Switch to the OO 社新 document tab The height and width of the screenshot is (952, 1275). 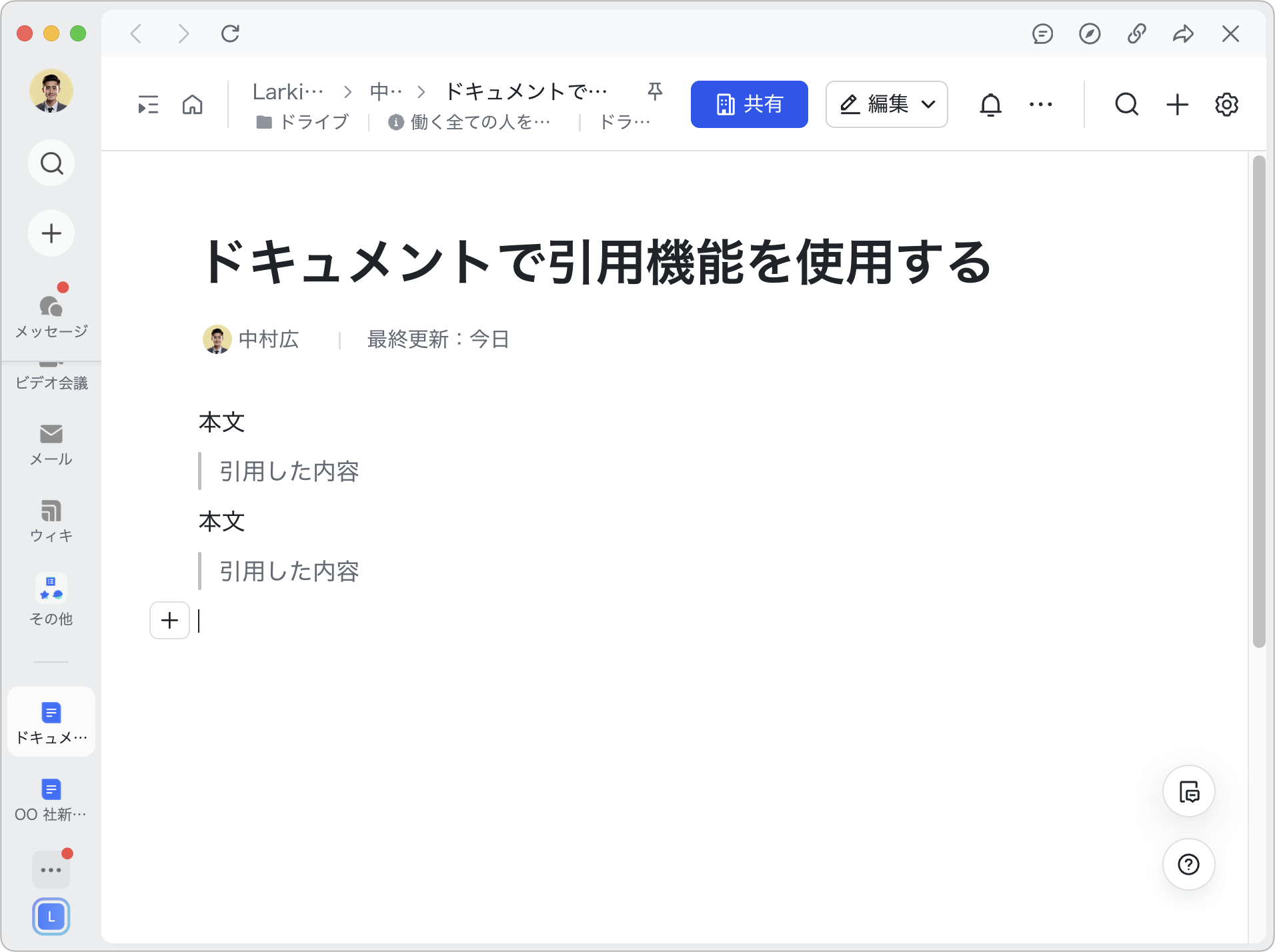[x=51, y=799]
